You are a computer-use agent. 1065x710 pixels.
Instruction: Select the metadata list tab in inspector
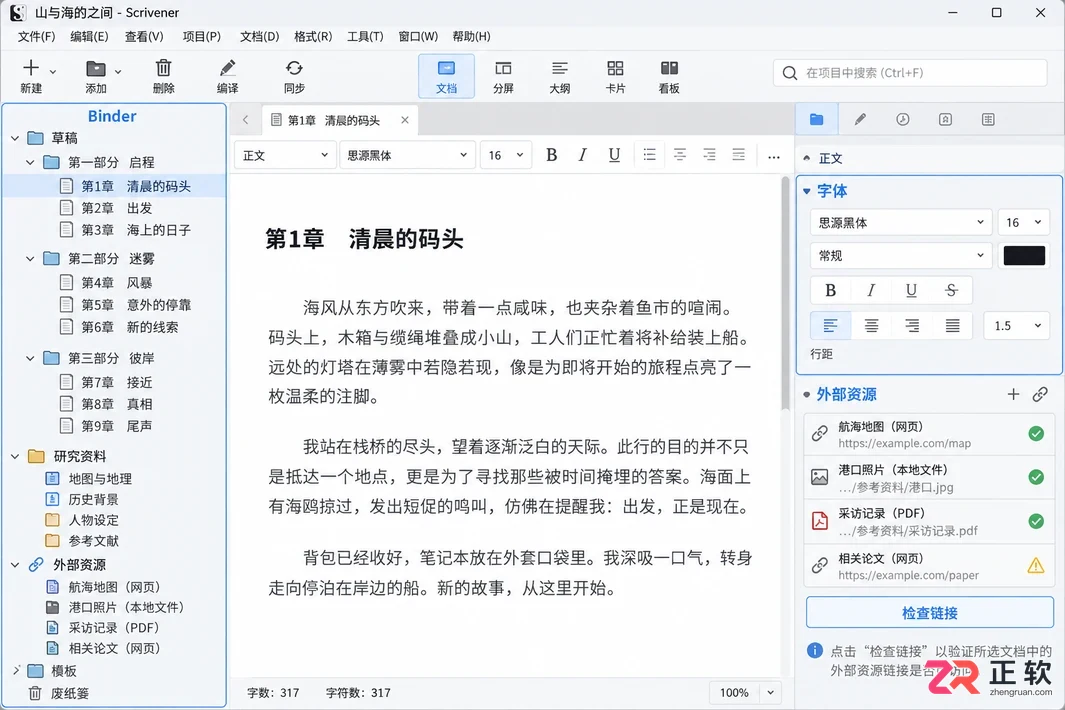pyautogui.click(x=988, y=120)
